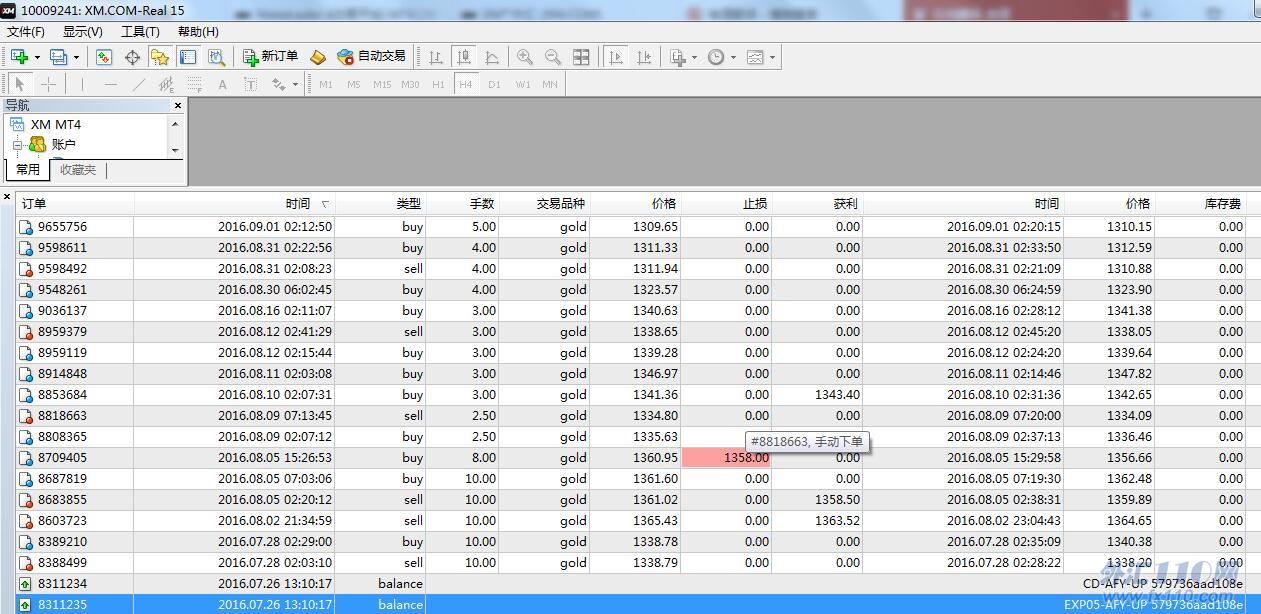Screen dimensions: 1261x614
Task: Sort by the 订单 column header
Action: 75,204
